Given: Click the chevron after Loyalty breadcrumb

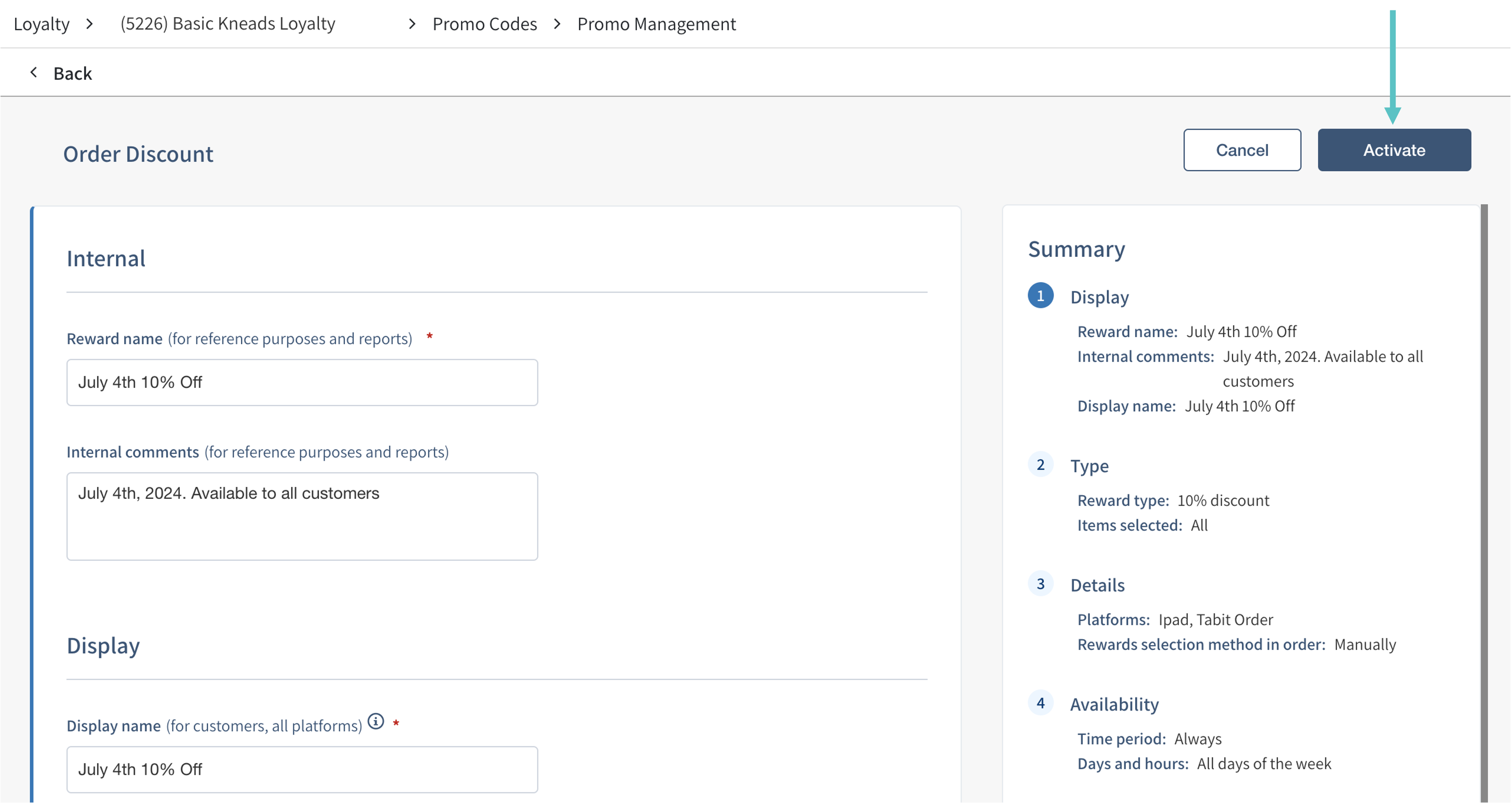Looking at the screenshot, I should click(89, 24).
